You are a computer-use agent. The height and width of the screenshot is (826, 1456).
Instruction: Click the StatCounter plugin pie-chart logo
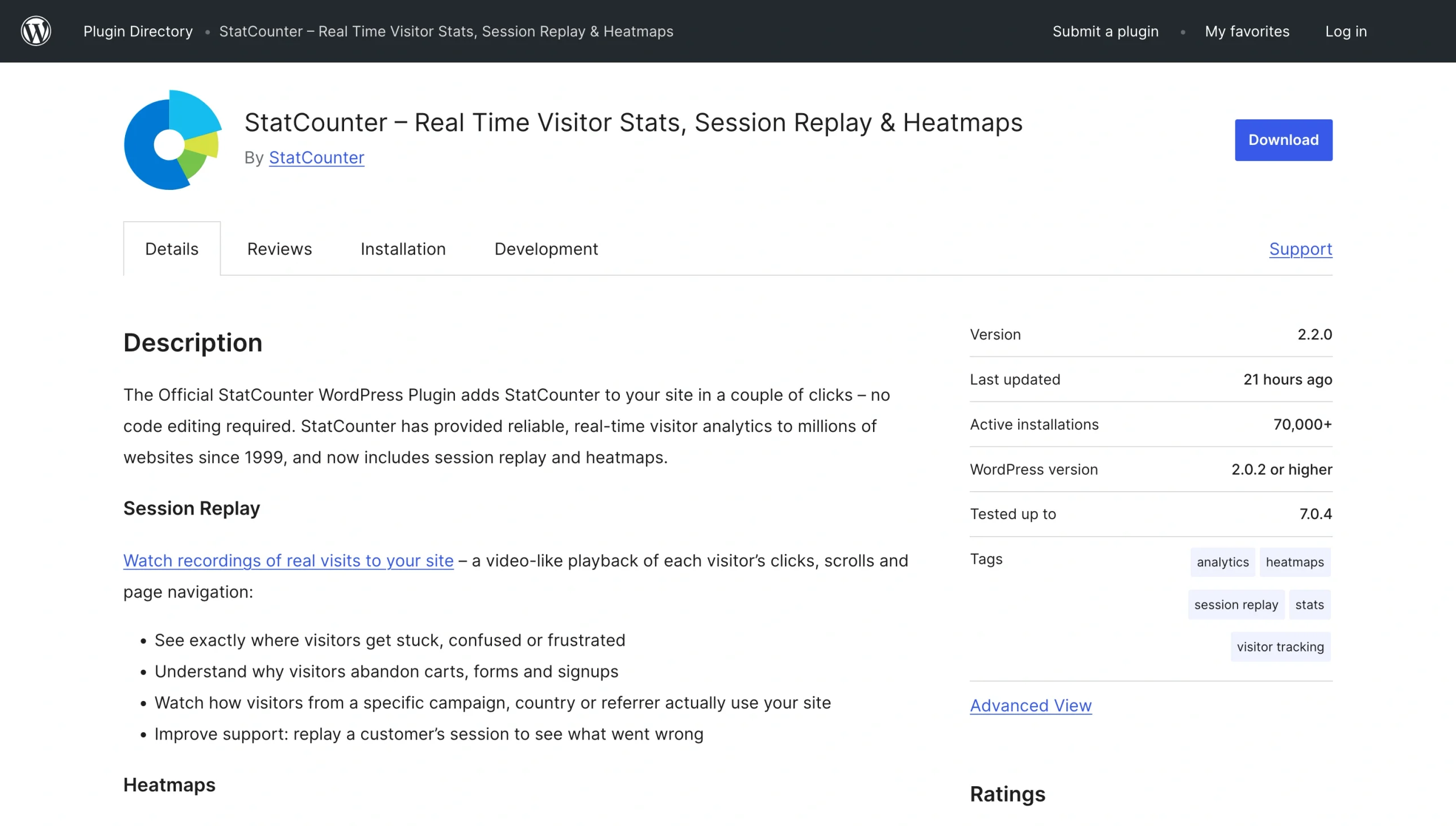(173, 140)
